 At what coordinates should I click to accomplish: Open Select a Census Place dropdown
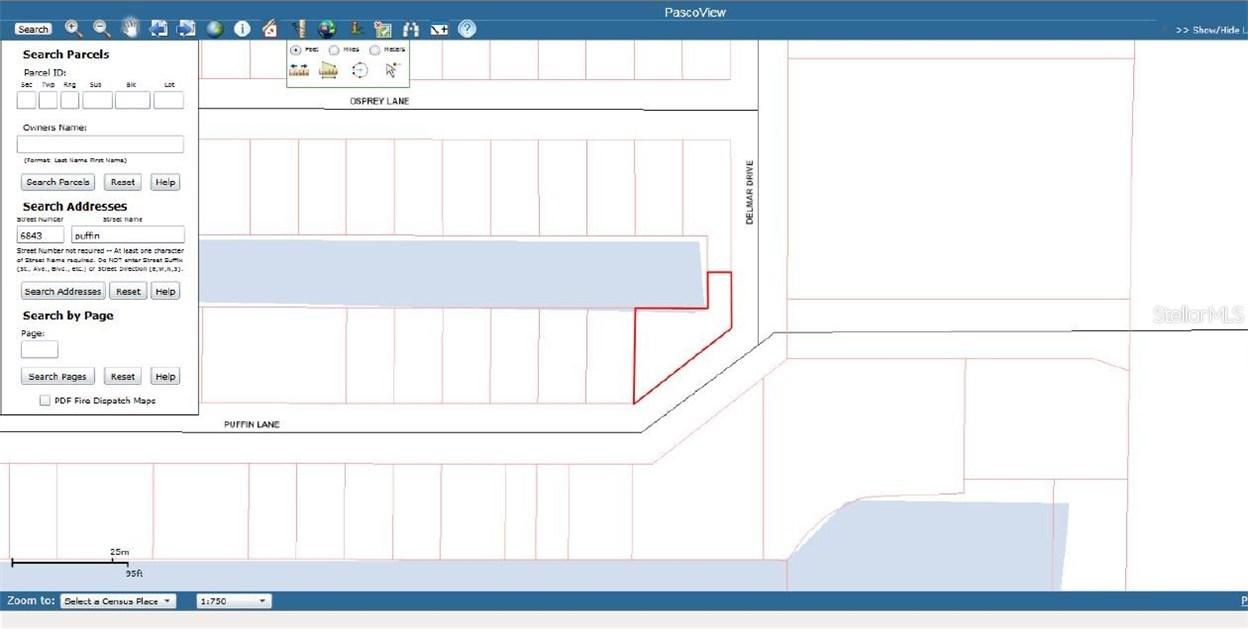[x=118, y=601]
